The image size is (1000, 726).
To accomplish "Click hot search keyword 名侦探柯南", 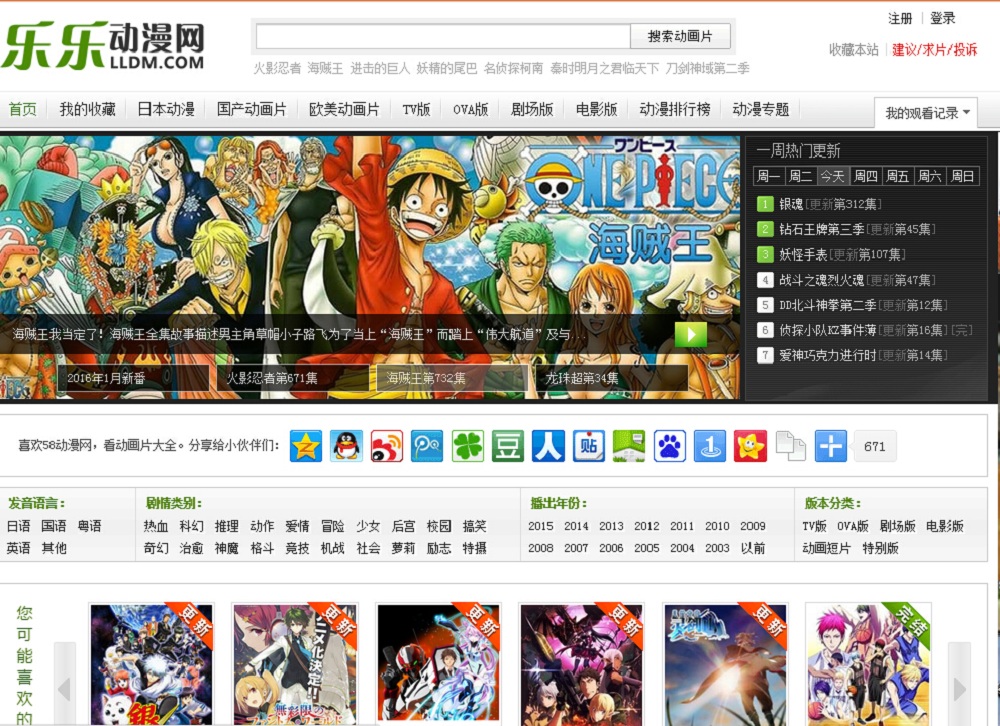I will click(513, 68).
